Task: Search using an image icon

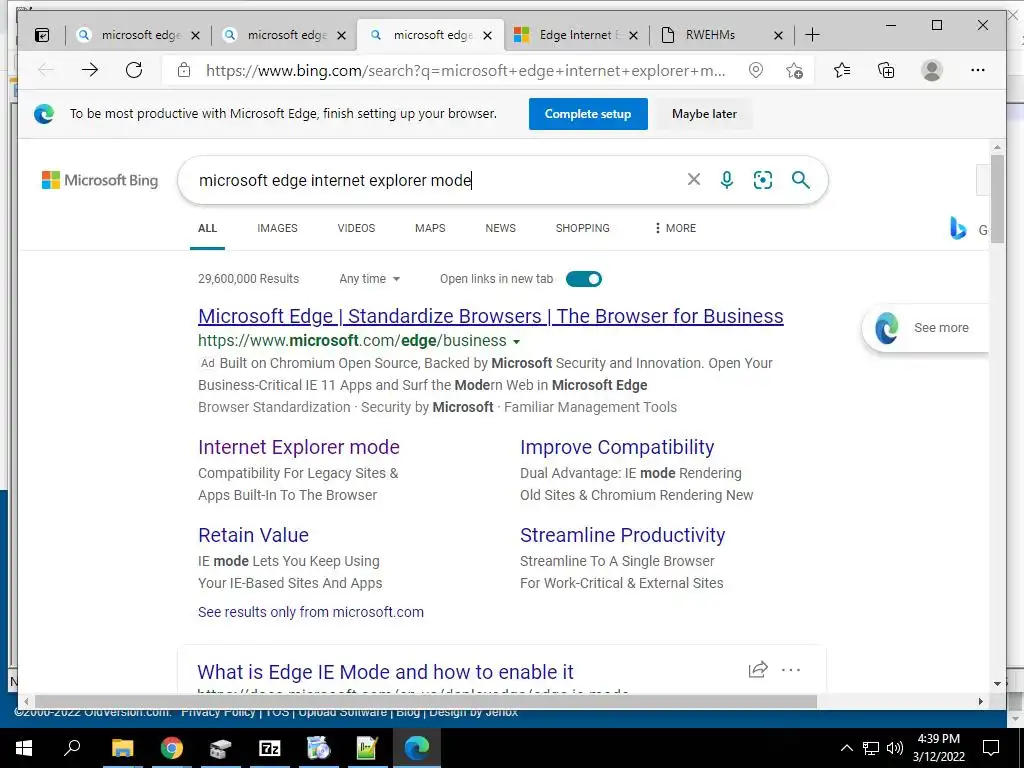Action: (763, 180)
